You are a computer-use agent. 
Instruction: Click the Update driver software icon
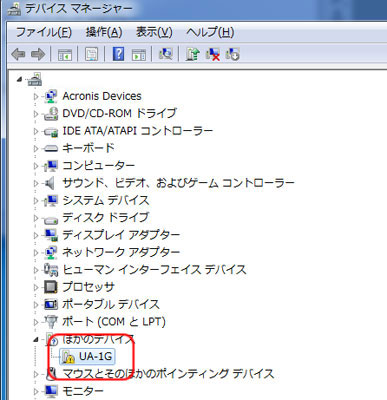(x=192, y=54)
